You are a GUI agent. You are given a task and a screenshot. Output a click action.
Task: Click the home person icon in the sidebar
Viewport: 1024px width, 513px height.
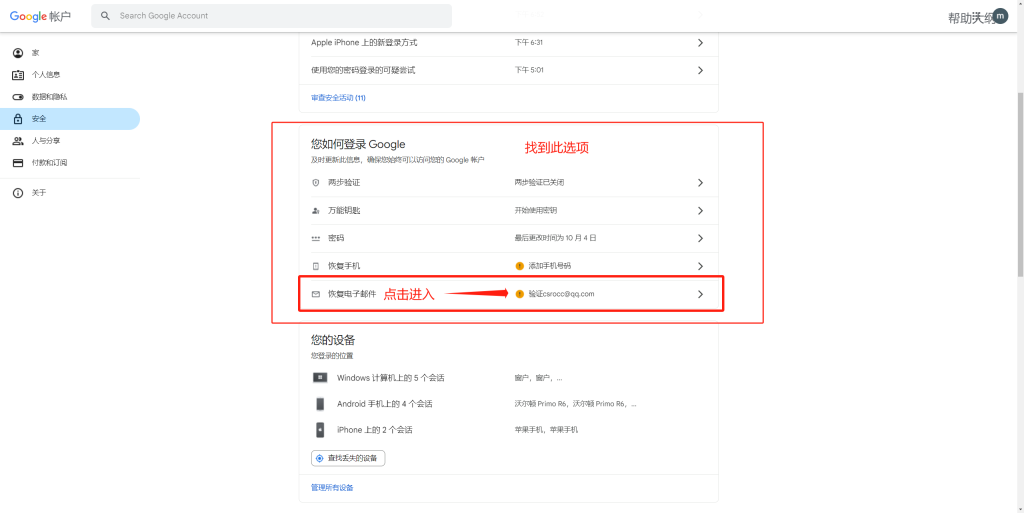tap(18, 53)
